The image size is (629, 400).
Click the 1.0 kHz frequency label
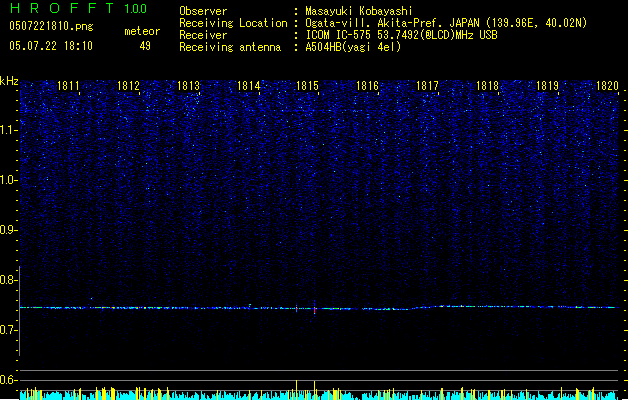(9, 180)
